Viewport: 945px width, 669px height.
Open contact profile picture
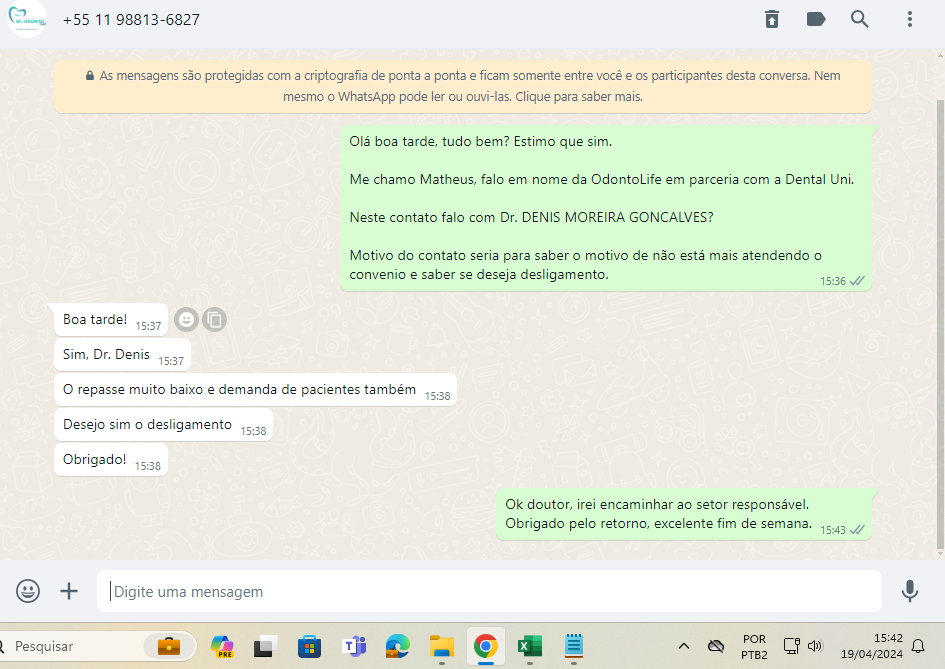(x=27, y=19)
